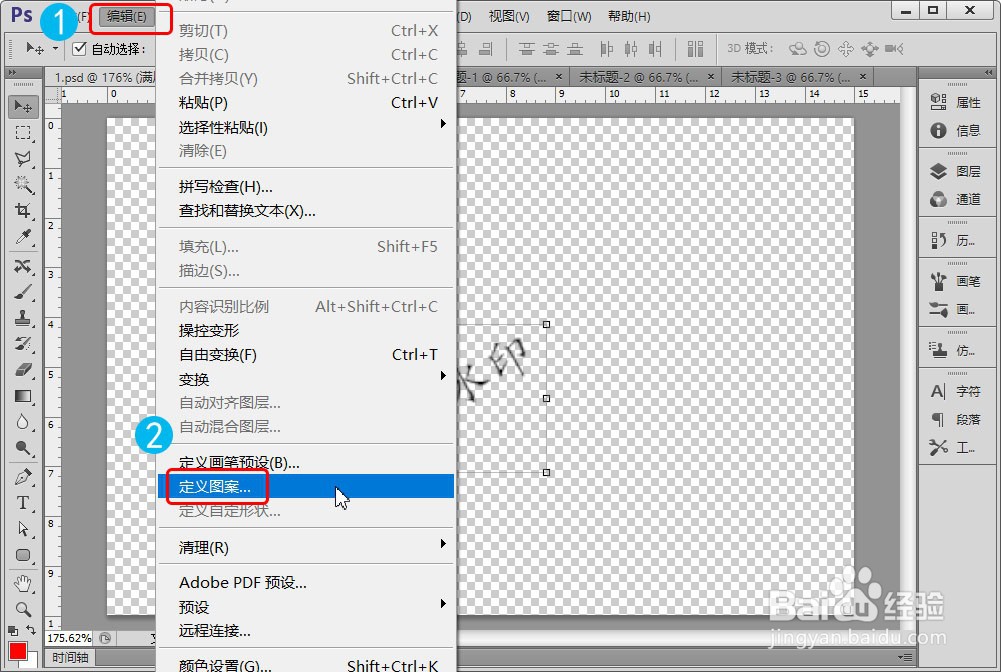Open the 时间轴 timeline tab
Screen dimensions: 1001x672
click(70, 657)
